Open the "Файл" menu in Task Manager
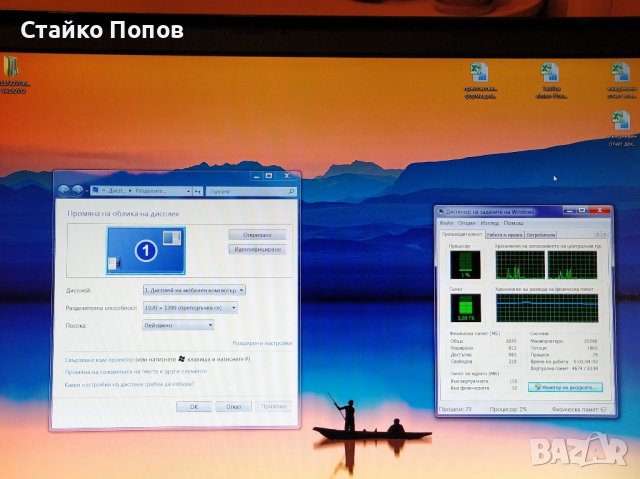Image resolution: width=640 pixels, height=479 pixels. coord(446,223)
